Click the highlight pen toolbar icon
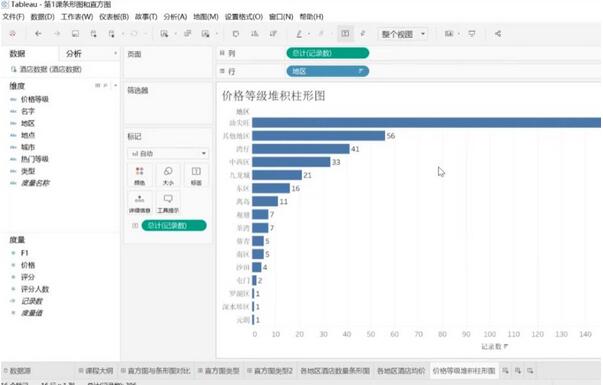This screenshot has width=603, height=385. tap(299, 34)
